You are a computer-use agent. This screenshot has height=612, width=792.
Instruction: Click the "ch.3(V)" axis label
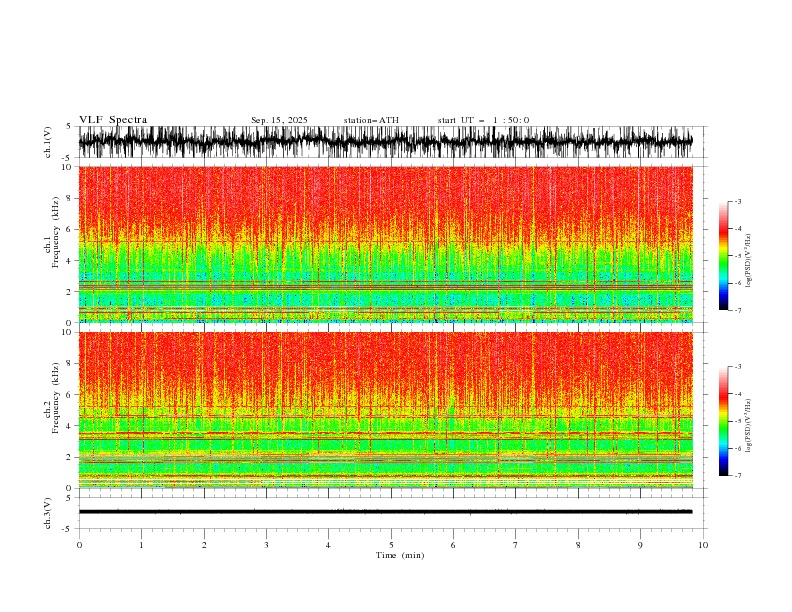pyautogui.click(x=48, y=513)
